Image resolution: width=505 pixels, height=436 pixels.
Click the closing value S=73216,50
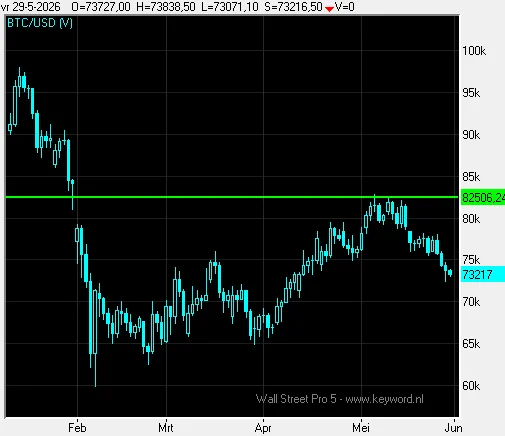pos(293,7)
